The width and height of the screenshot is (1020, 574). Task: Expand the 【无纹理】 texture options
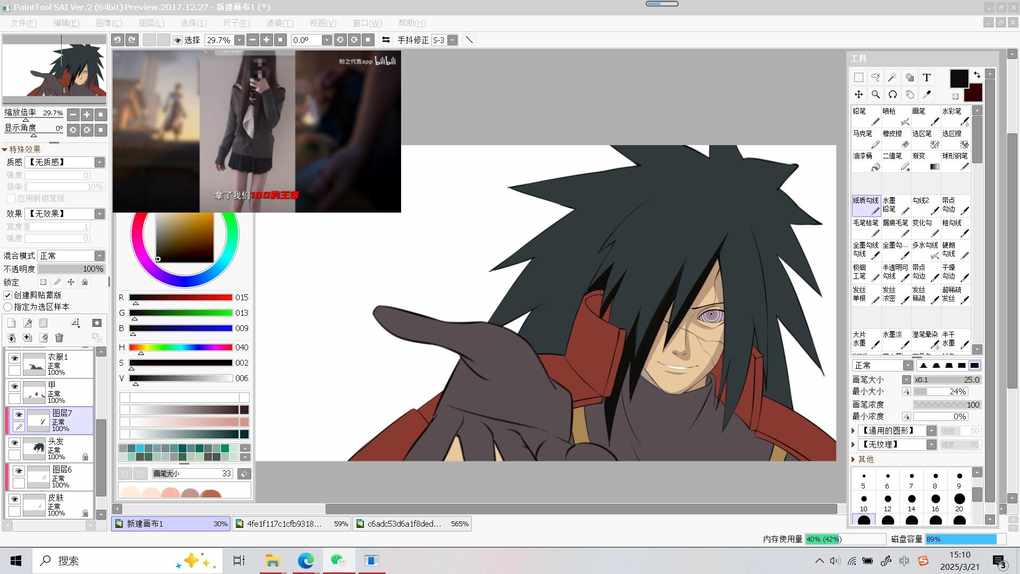pyautogui.click(x=853, y=444)
